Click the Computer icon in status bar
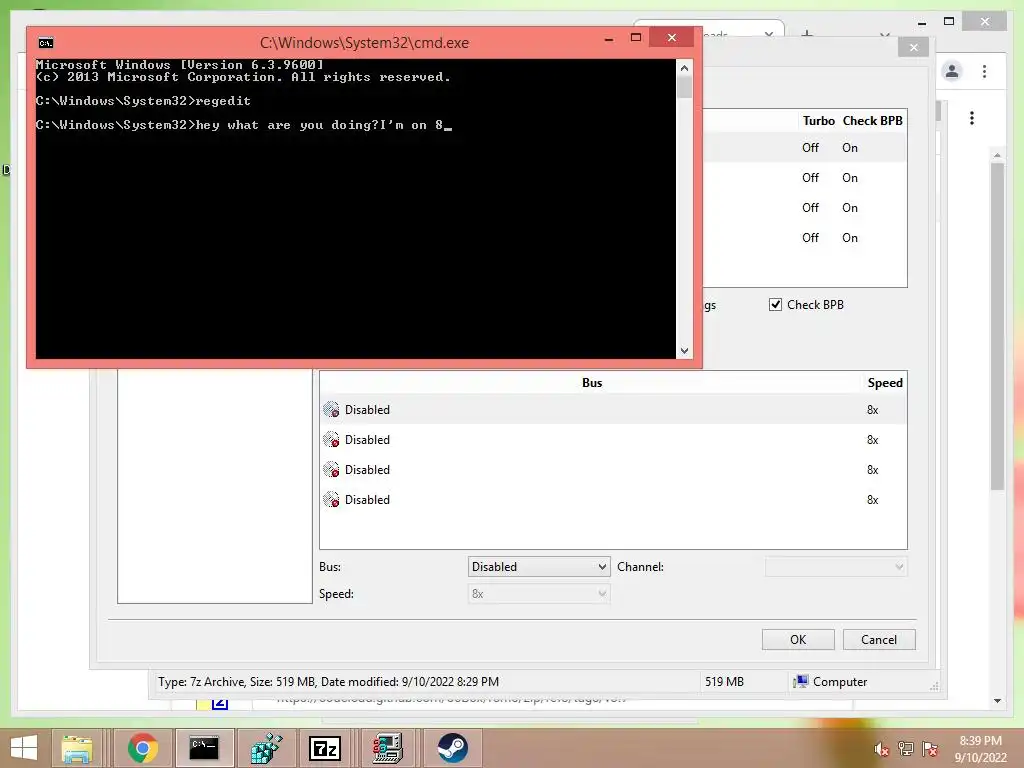 pos(800,682)
